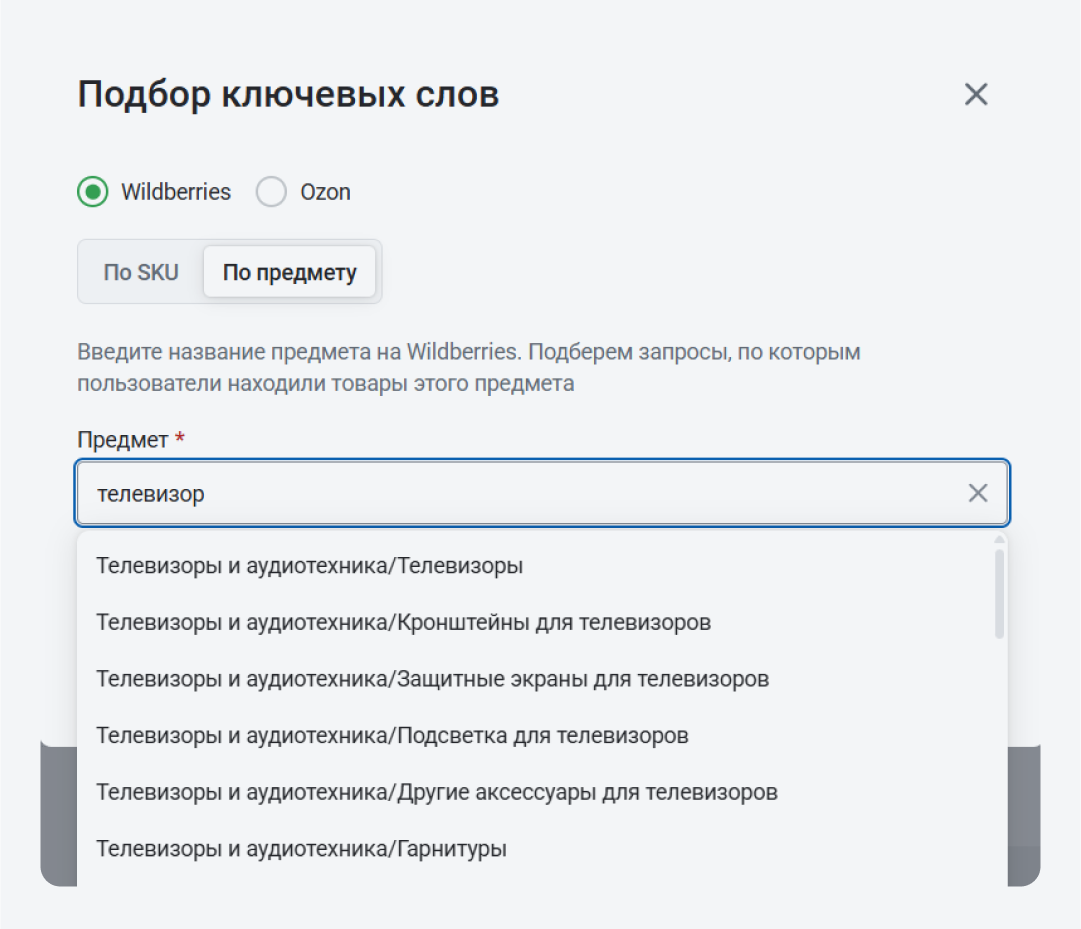1081x929 pixels.
Task: Click the suggestions list scrollbar thumb
Action: pos(999,594)
